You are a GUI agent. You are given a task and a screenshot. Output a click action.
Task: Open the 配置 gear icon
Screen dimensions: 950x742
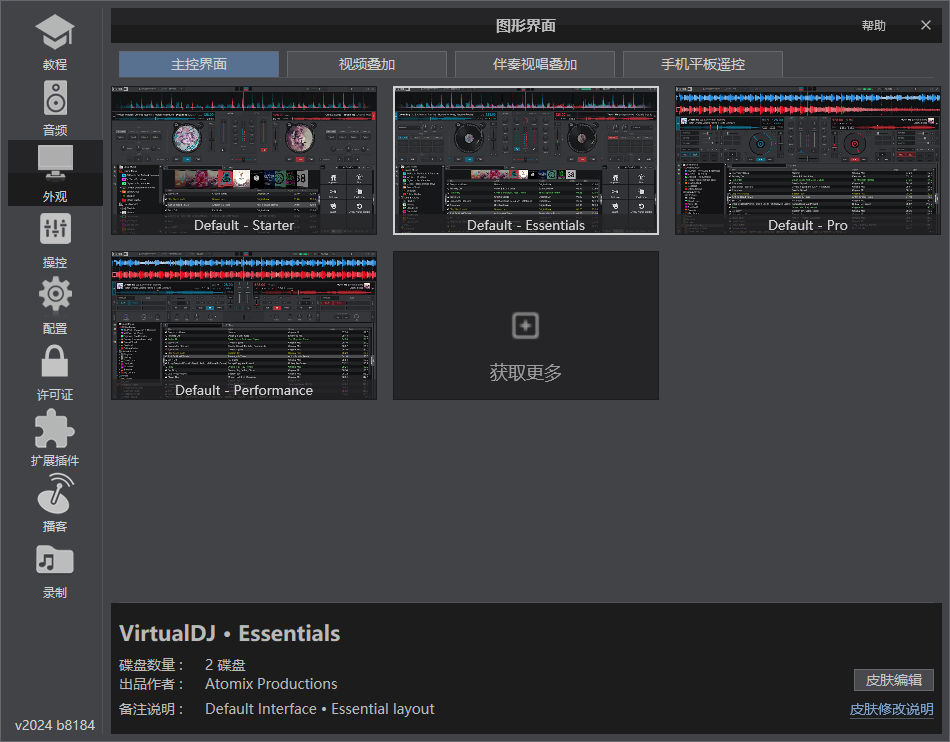point(55,295)
